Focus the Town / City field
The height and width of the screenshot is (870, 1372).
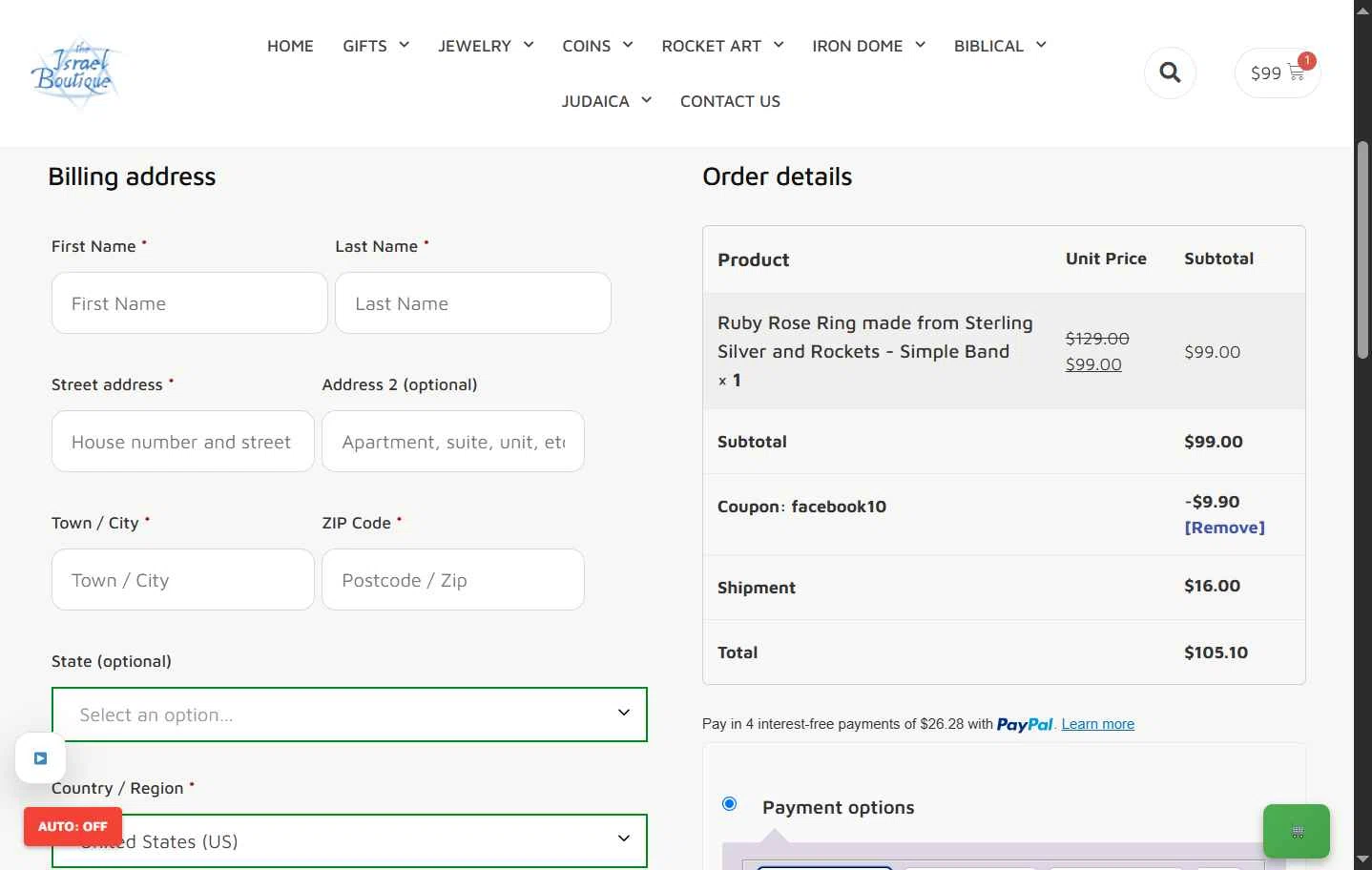(x=183, y=580)
